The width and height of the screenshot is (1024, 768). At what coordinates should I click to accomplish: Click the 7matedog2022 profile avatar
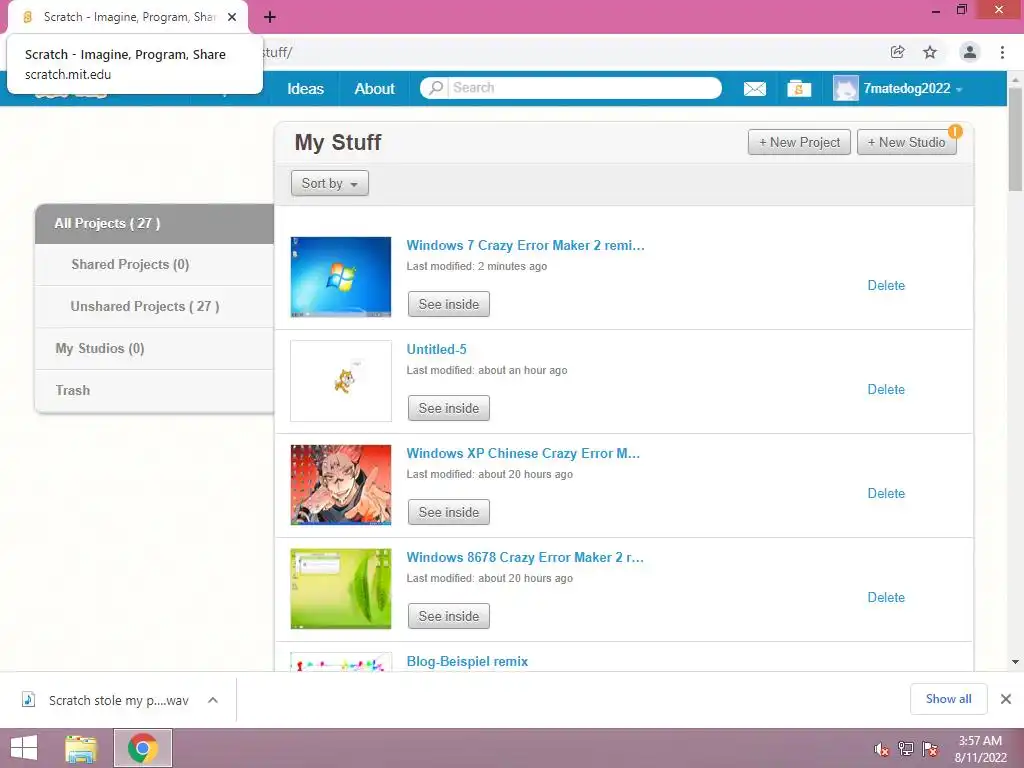(x=845, y=88)
